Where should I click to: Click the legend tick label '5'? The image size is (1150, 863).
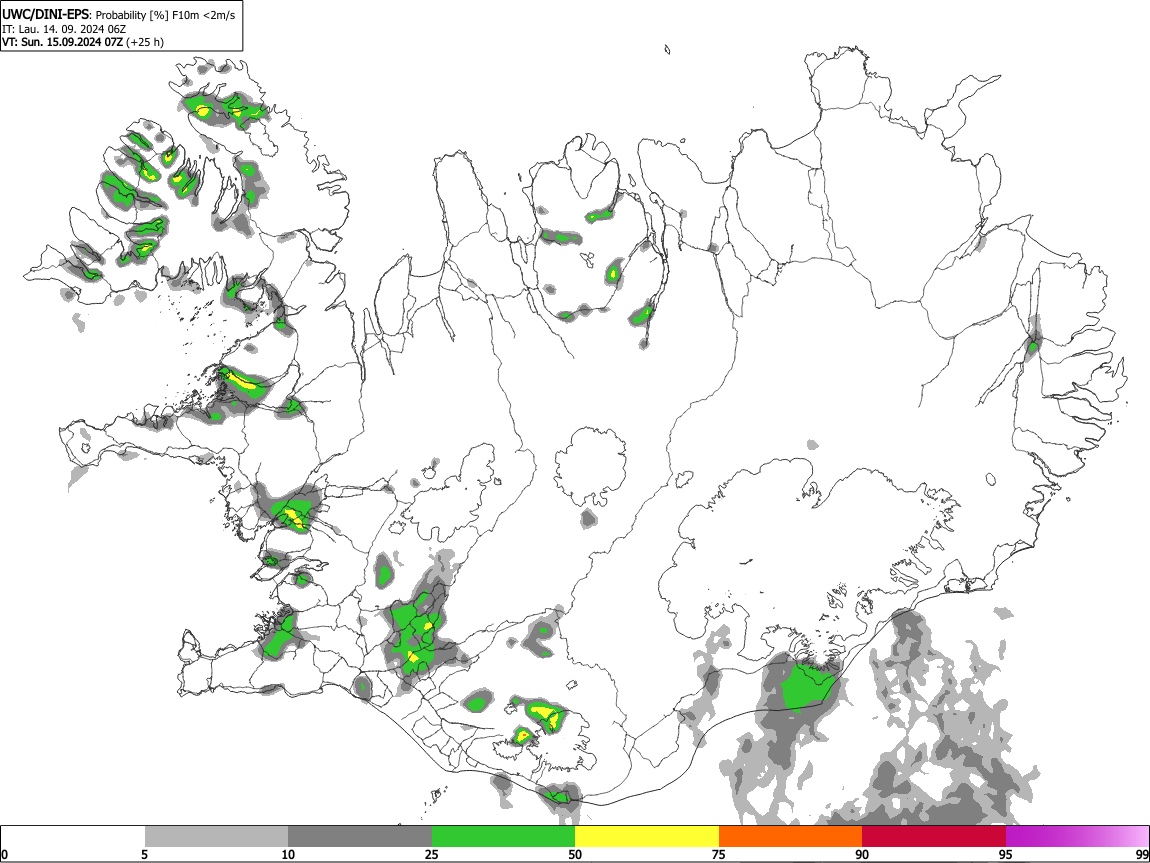(x=144, y=855)
